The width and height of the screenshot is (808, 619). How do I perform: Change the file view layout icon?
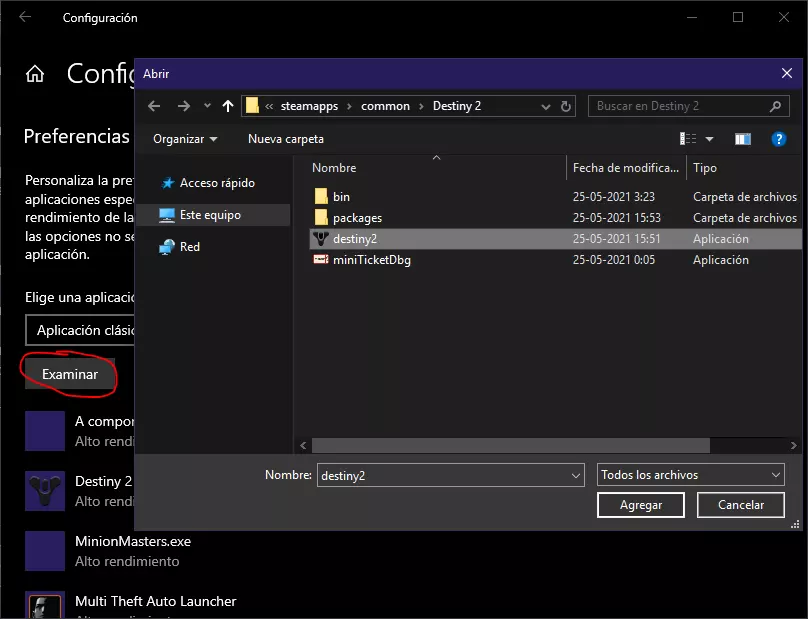tap(688, 139)
